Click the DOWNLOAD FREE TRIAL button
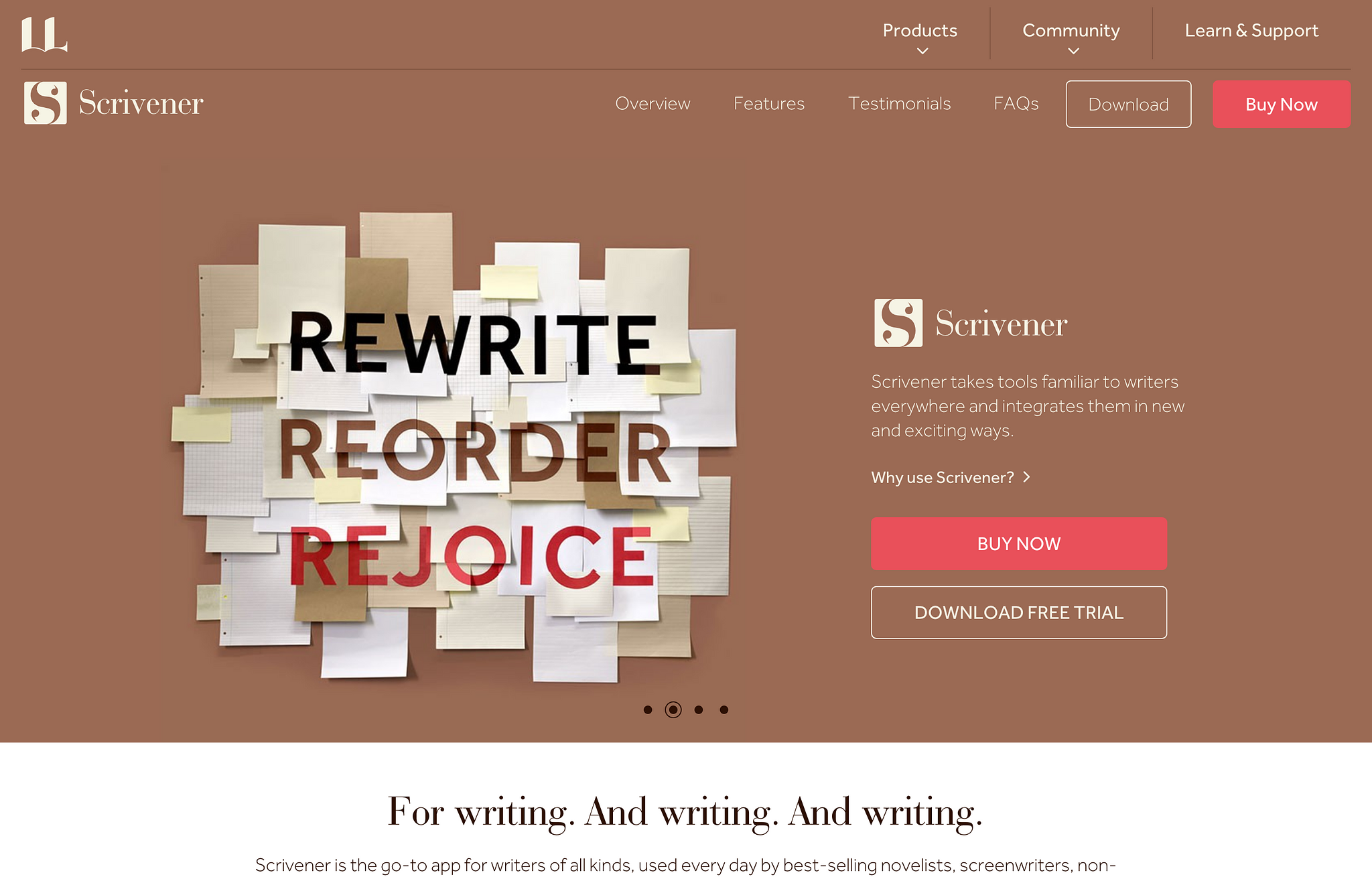Screen dimensions: 1372x879 click(1018, 612)
